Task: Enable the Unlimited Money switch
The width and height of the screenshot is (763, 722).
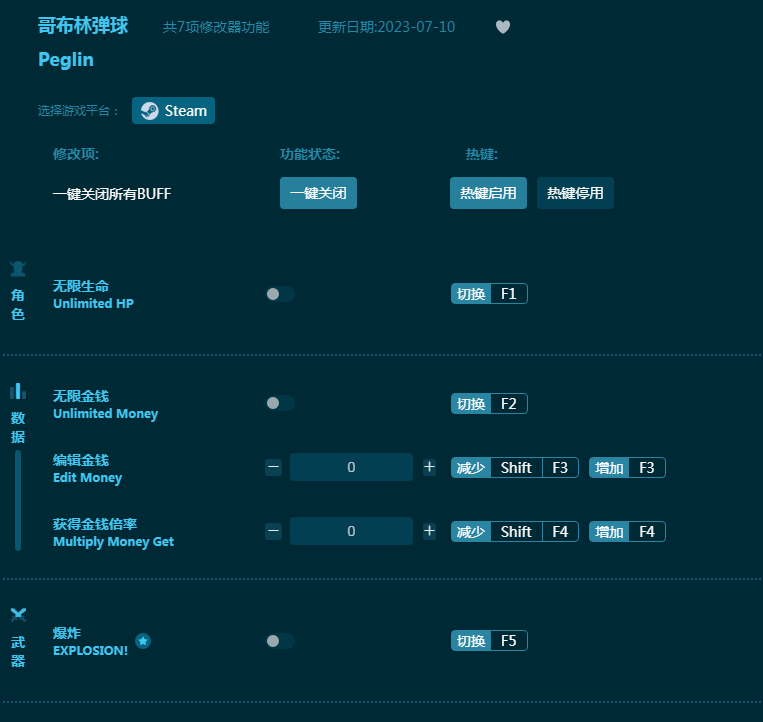Action: point(280,403)
